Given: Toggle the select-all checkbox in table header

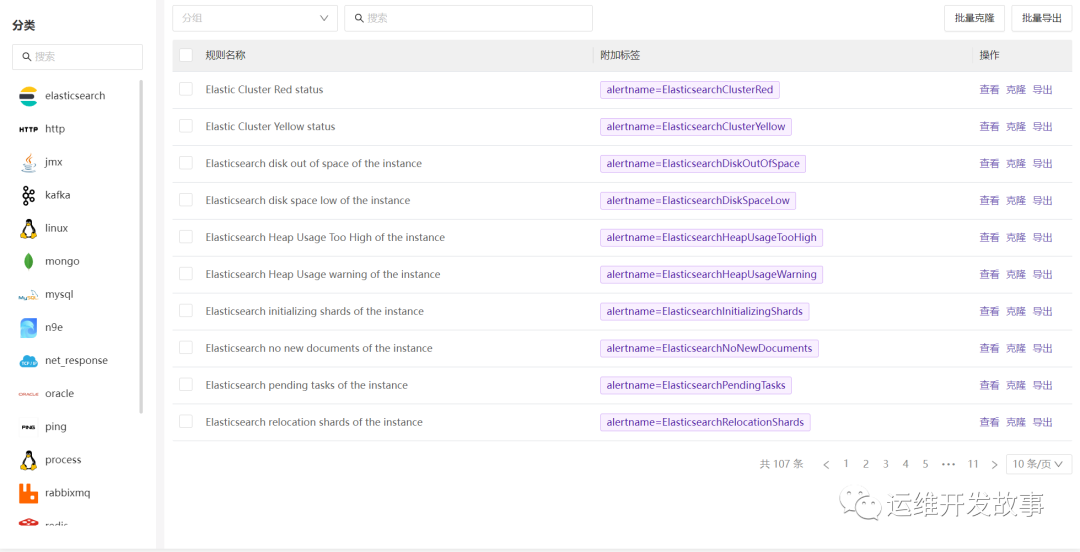Looking at the screenshot, I should tap(186, 55).
